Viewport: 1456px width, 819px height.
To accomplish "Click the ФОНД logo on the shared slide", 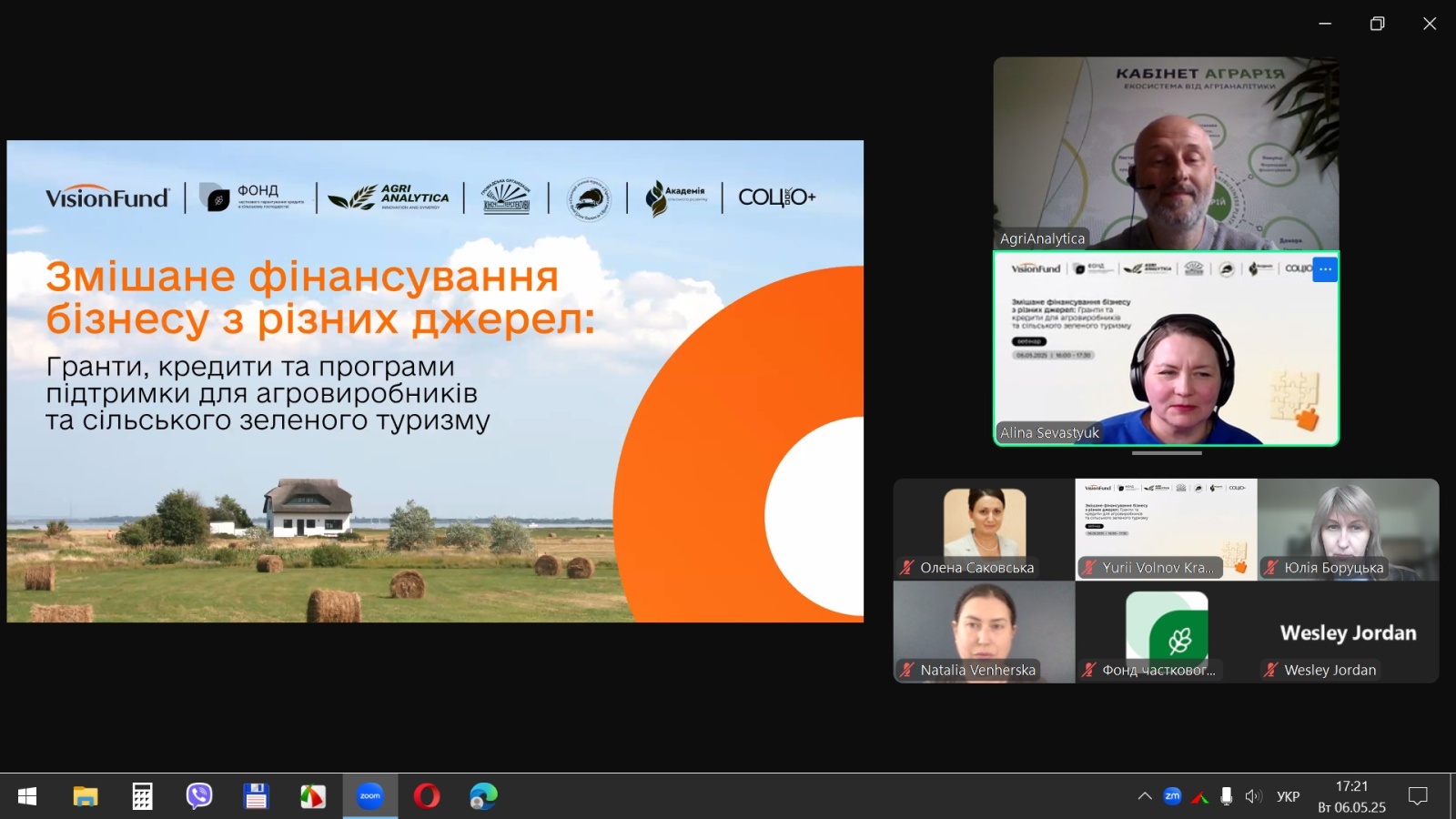I will coord(252,197).
